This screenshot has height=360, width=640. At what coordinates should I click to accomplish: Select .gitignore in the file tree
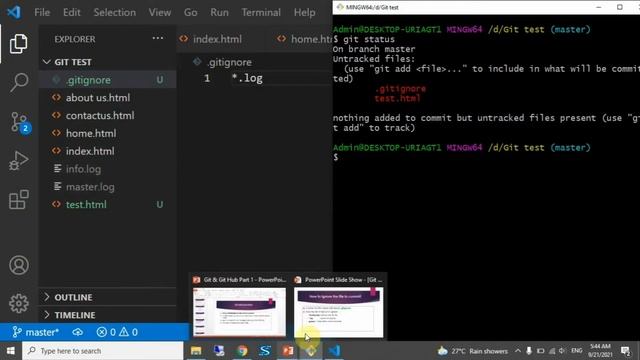click(x=108, y=80)
